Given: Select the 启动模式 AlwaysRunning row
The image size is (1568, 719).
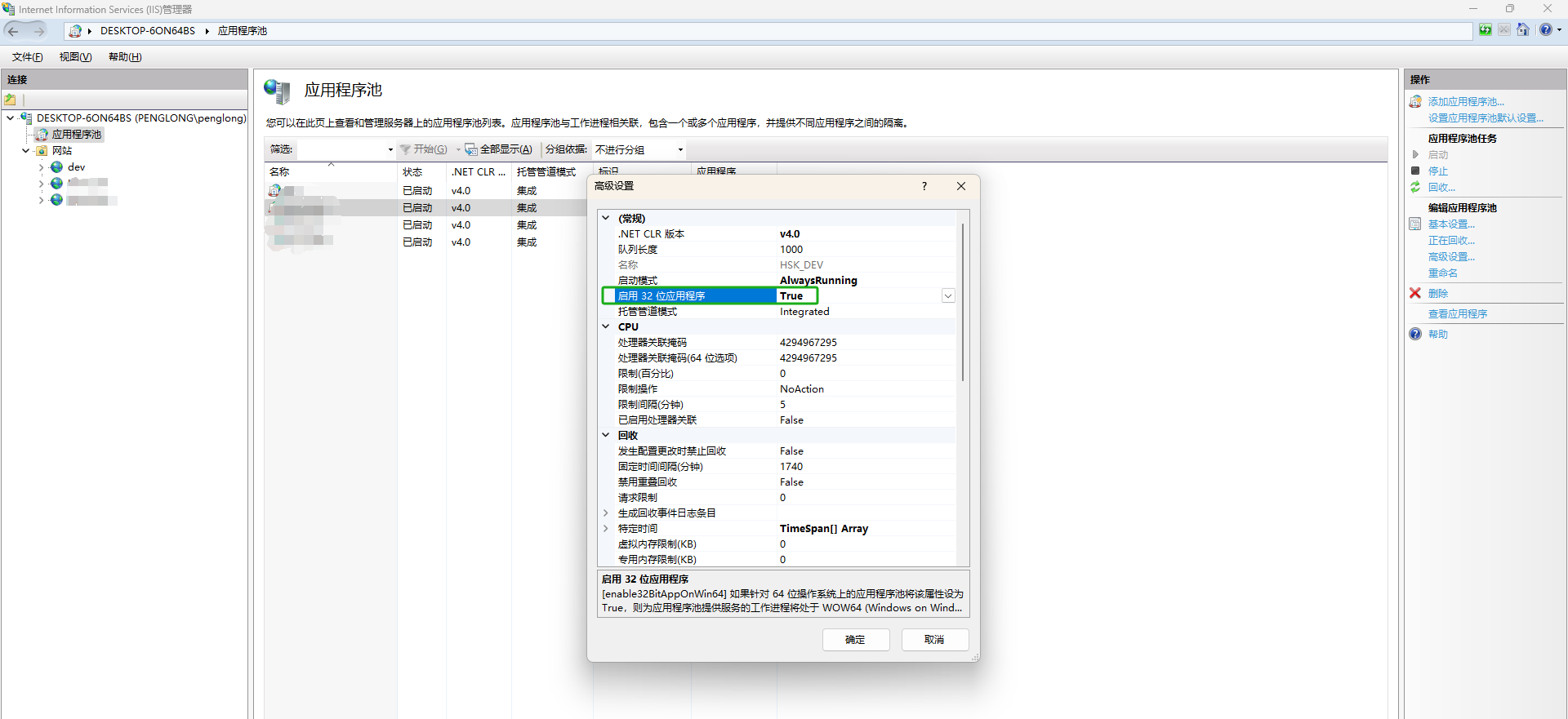Looking at the screenshot, I should pyautogui.click(x=786, y=281).
